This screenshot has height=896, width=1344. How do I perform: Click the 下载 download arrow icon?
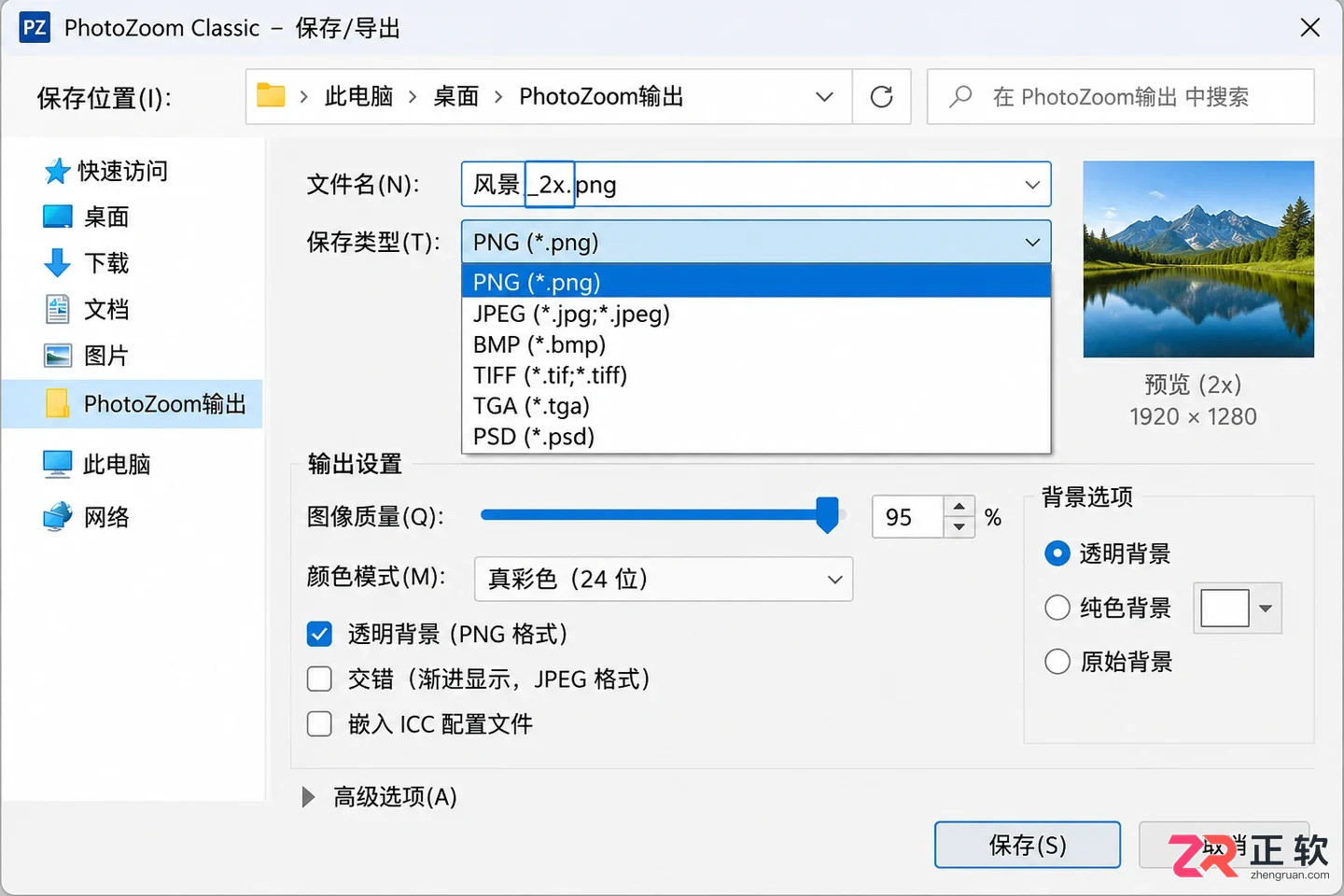pyautogui.click(x=57, y=263)
